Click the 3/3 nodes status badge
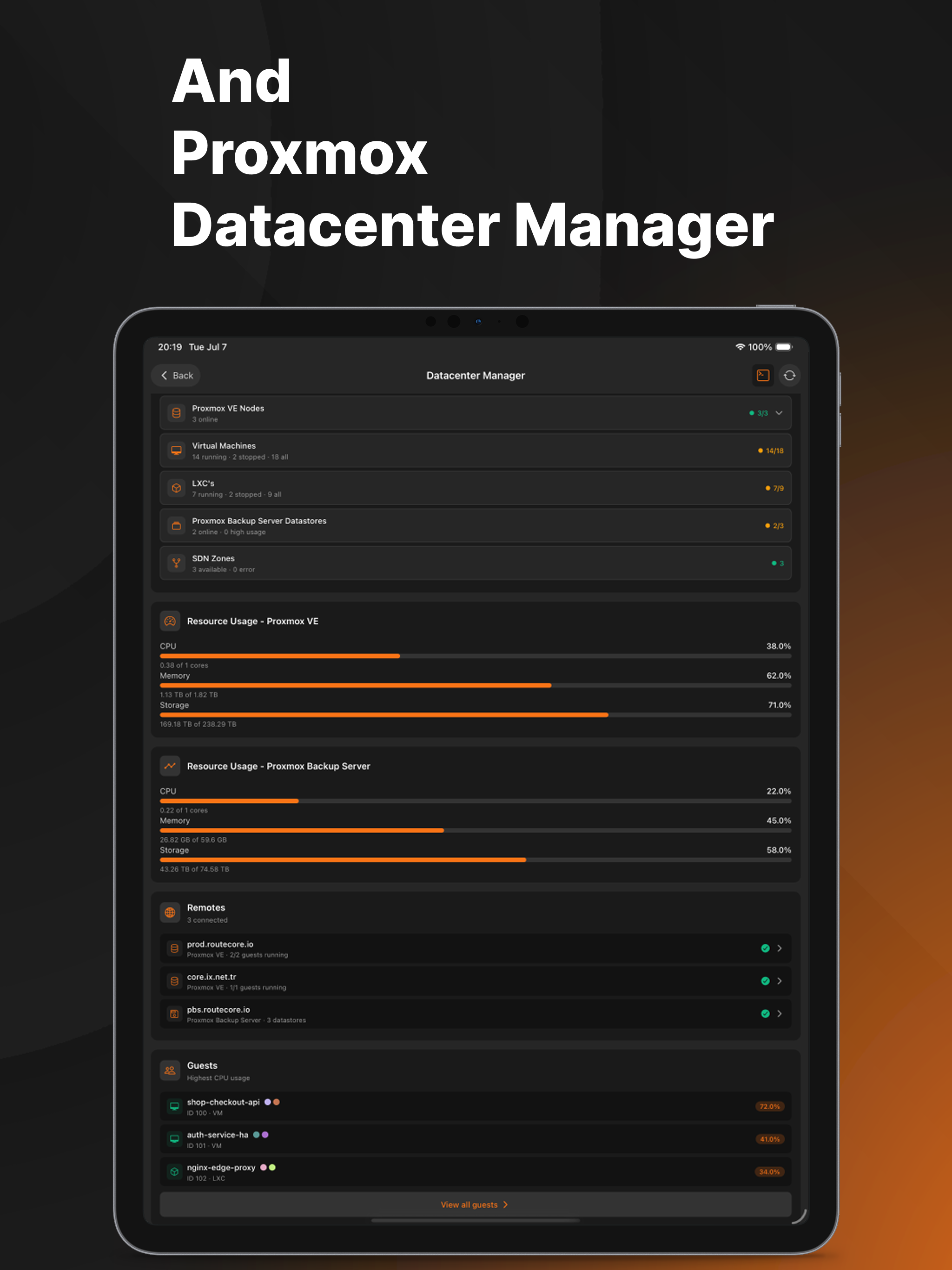This screenshot has height=1270, width=952. (x=759, y=413)
